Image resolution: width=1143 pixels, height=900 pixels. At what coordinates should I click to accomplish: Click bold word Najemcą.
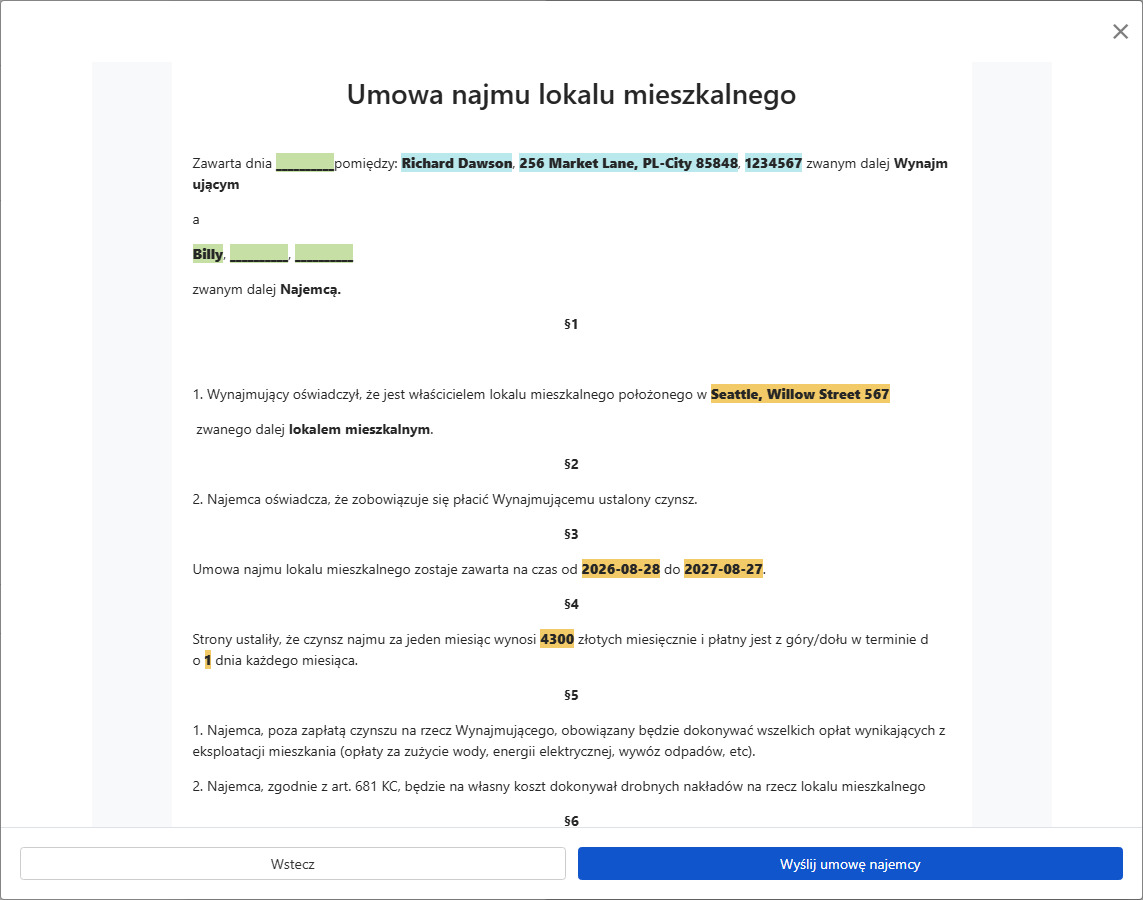point(311,289)
